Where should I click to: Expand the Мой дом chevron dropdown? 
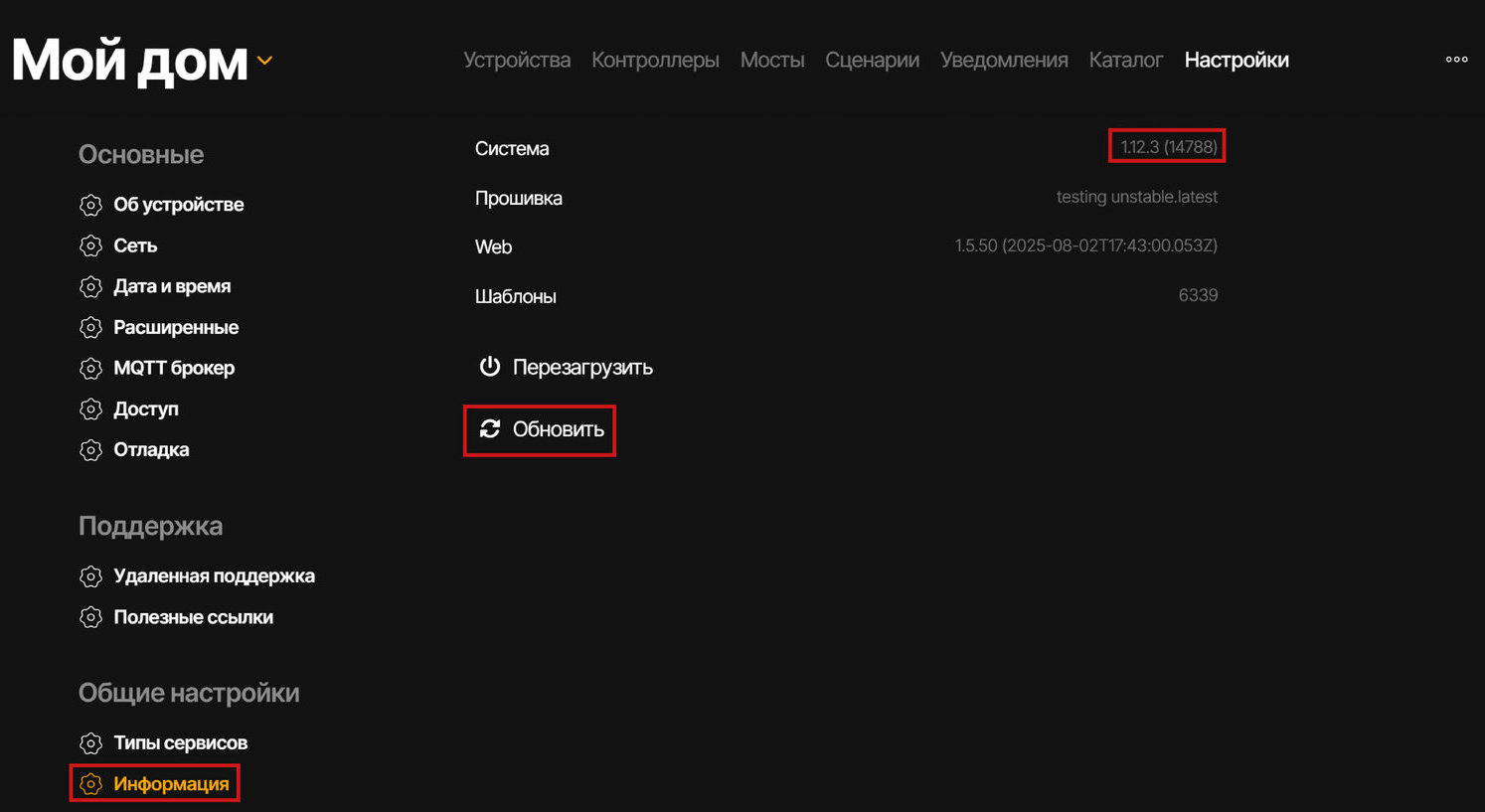coord(264,61)
